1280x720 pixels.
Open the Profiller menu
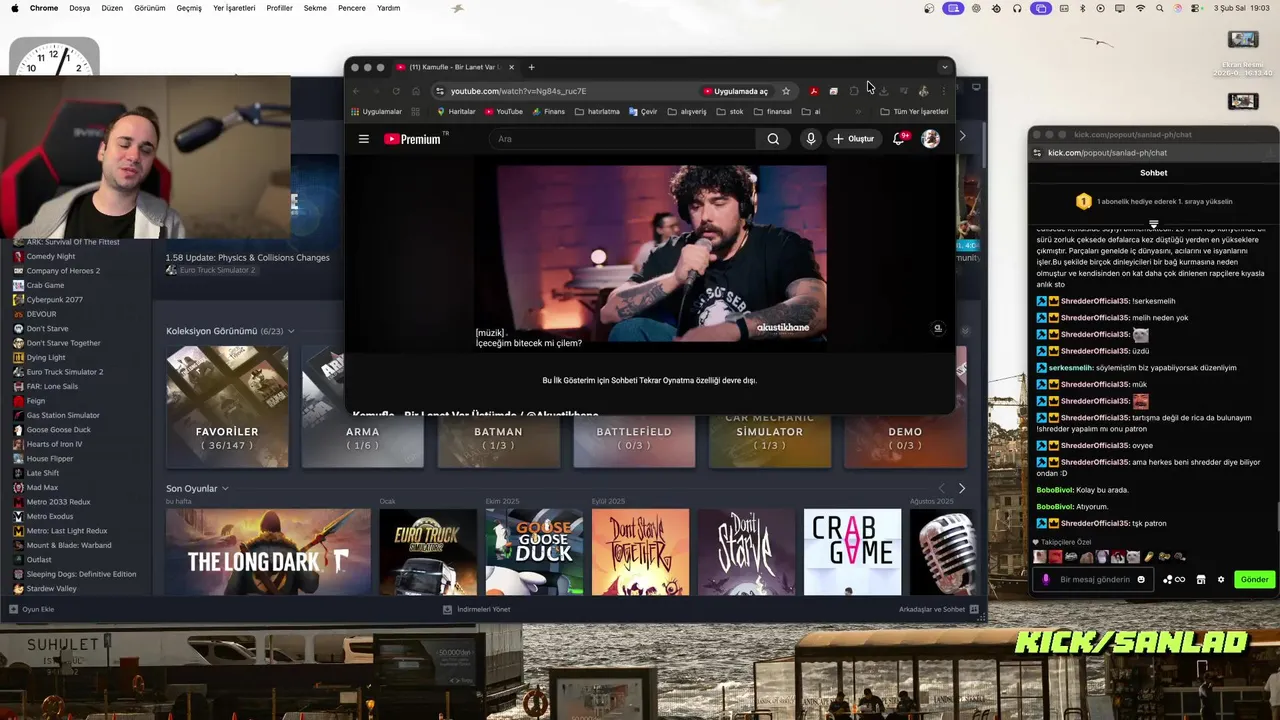click(x=280, y=8)
